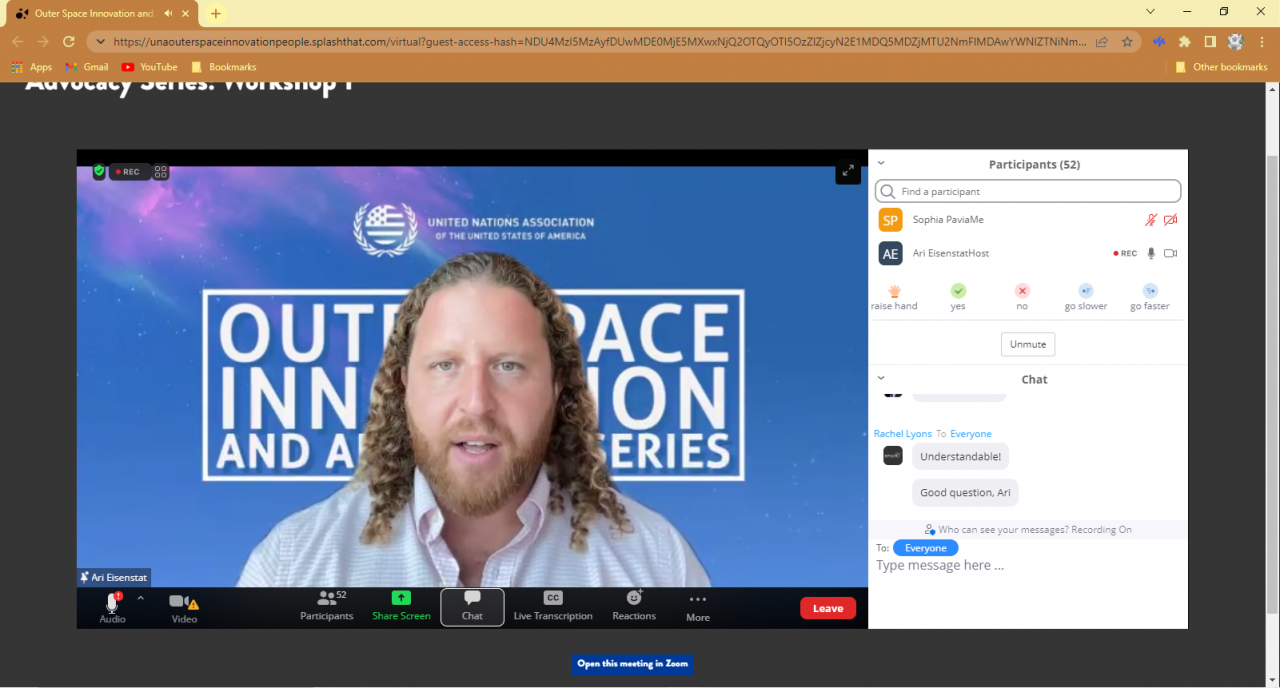Open a new tab with the plus button
This screenshot has width=1280, height=688.
coord(215,14)
